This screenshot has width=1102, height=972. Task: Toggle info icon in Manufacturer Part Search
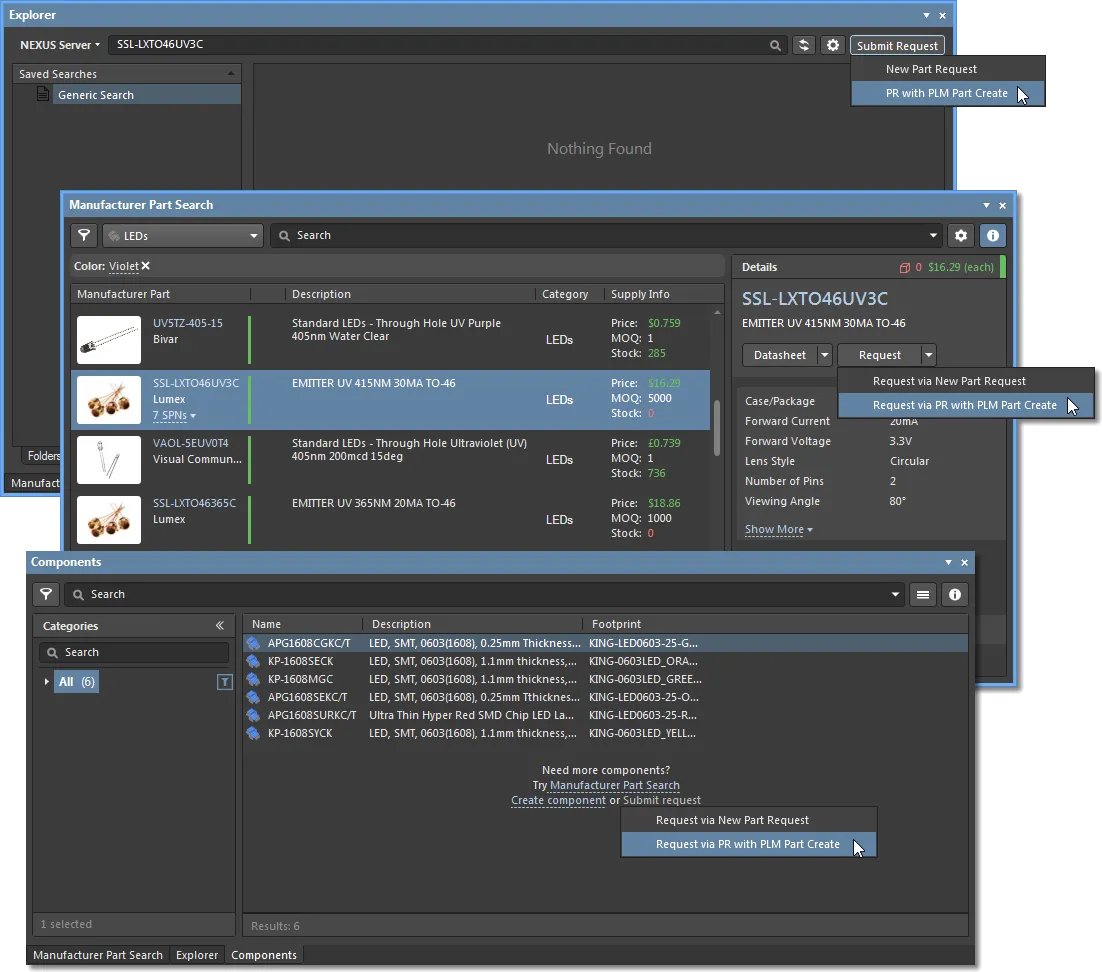992,235
